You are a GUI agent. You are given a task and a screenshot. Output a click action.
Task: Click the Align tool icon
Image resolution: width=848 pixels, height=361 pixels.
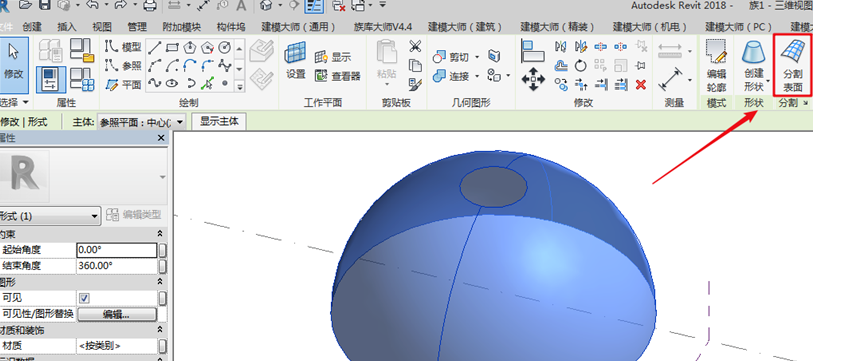[x=533, y=51]
